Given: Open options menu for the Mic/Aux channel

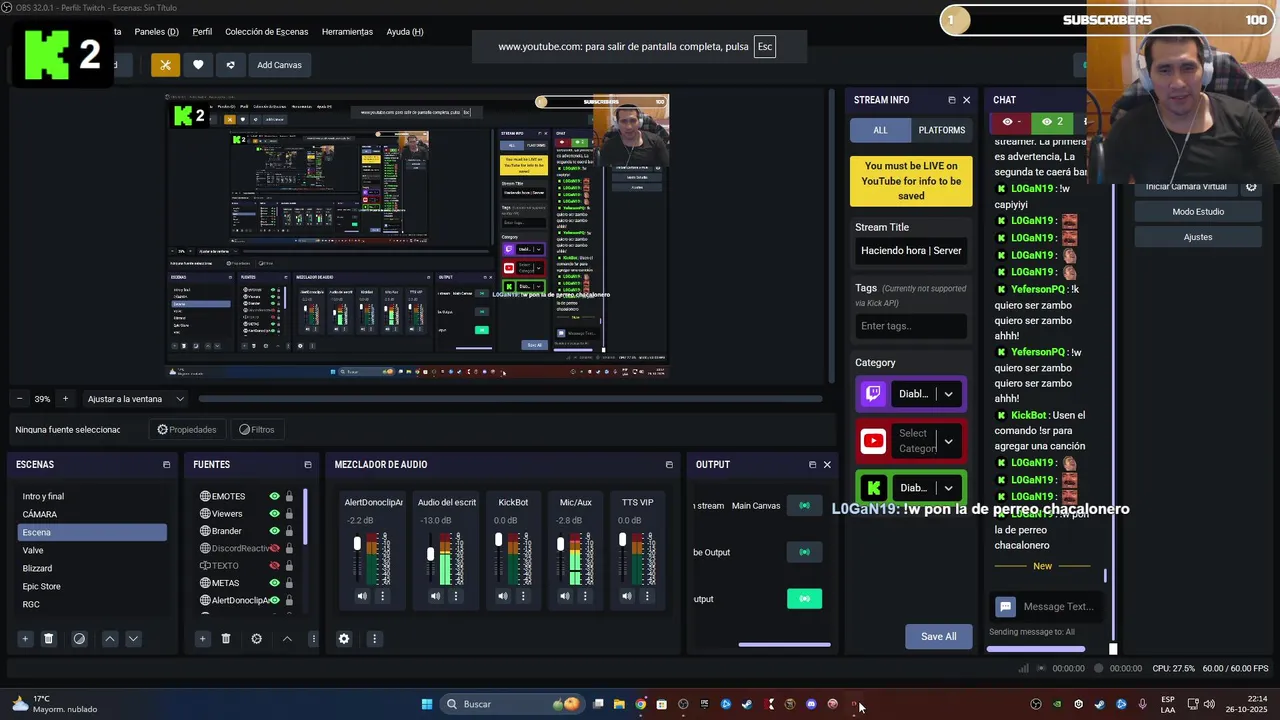Looking at the screenshot, I should point(585,596).
